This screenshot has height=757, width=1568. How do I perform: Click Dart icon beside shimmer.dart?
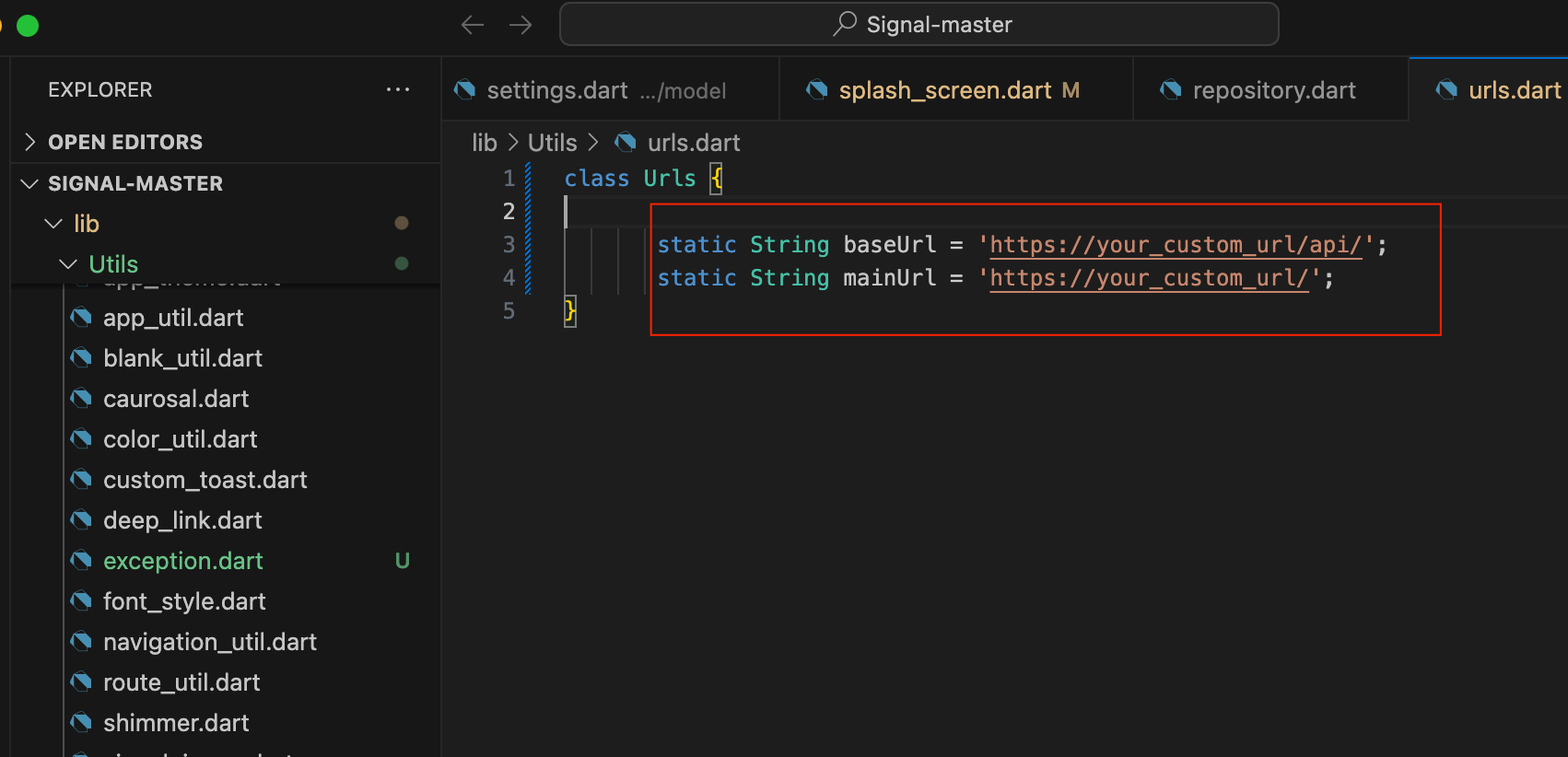tap(82, 723)
